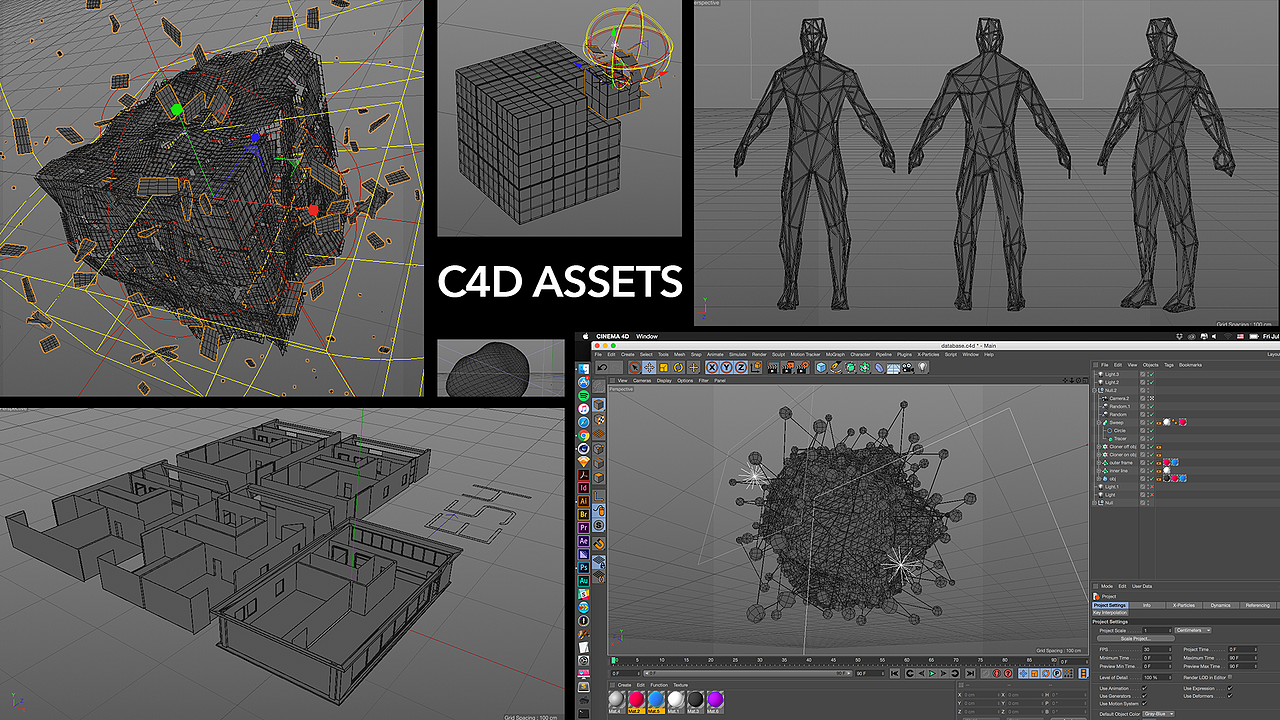
Task: Click the Coordinate System icon
Action: coord(756,367)
